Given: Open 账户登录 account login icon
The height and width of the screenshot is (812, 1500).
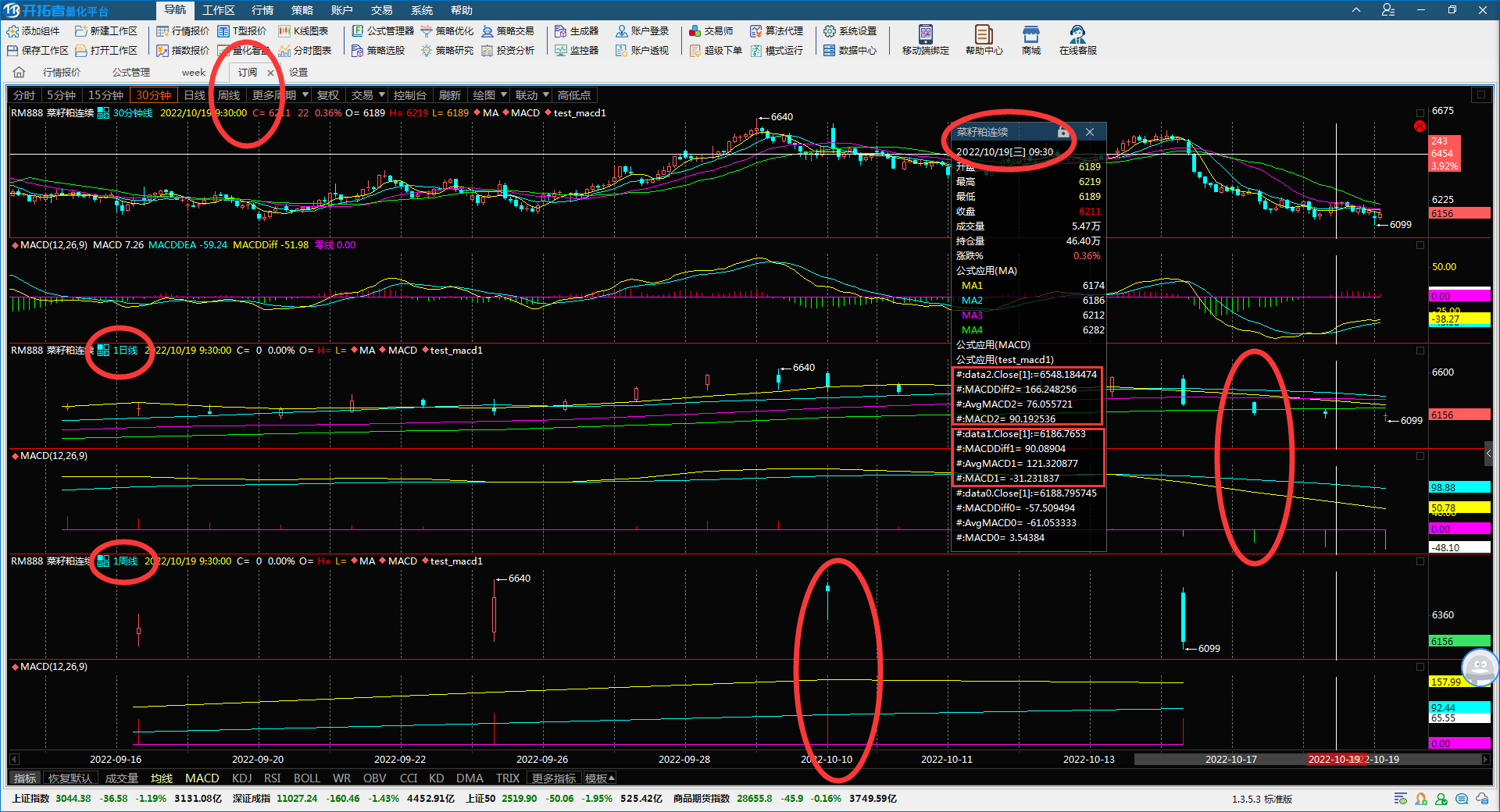Looking at the screenshot, I should pyautogui.click(x=622, y=31).
